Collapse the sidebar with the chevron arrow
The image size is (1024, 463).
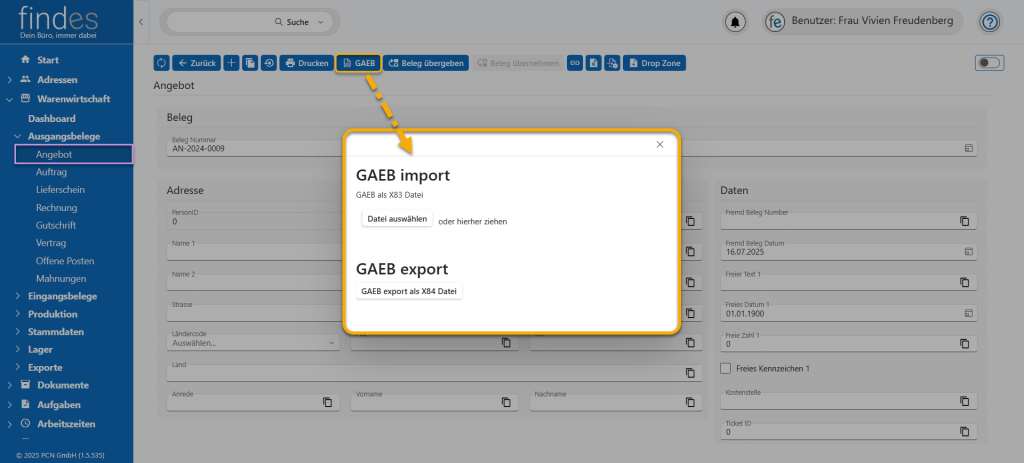click(x=141, y=22)
